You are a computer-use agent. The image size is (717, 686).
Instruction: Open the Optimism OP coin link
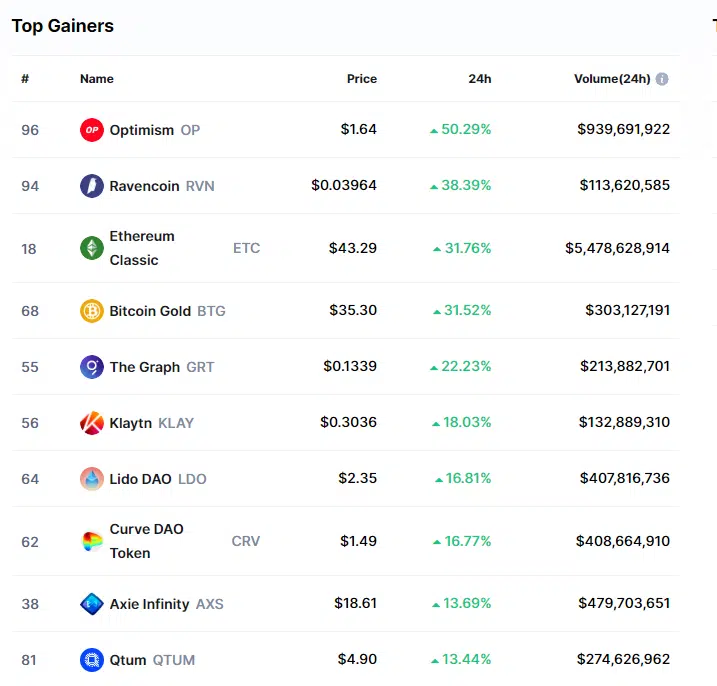(x=142, y=130)
